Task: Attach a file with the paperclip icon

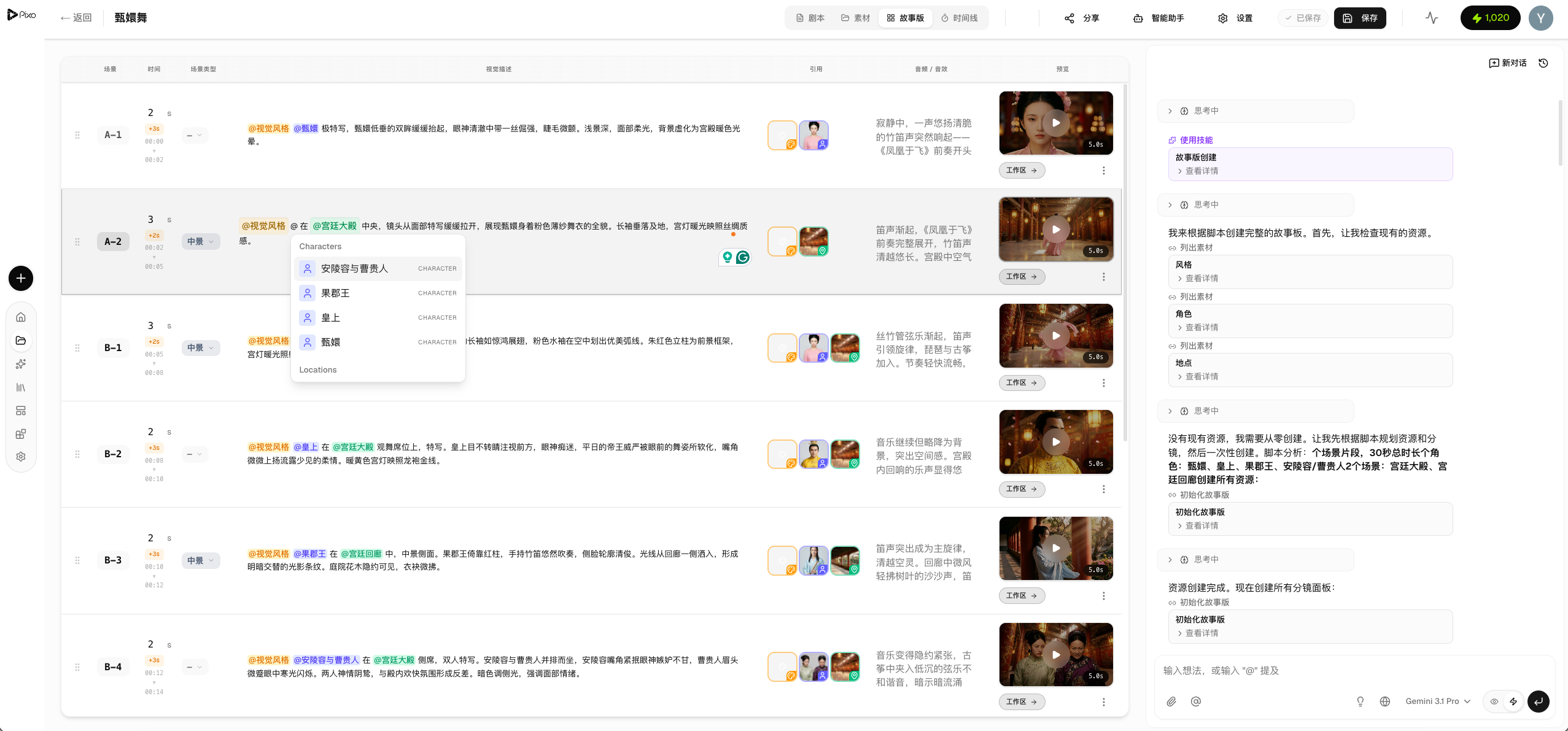Action: [1171, 701]
